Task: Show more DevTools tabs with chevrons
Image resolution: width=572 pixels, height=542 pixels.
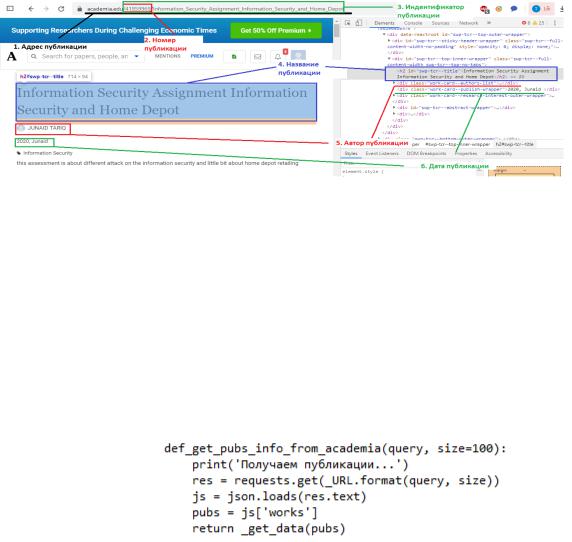Action: pos(489,23)
